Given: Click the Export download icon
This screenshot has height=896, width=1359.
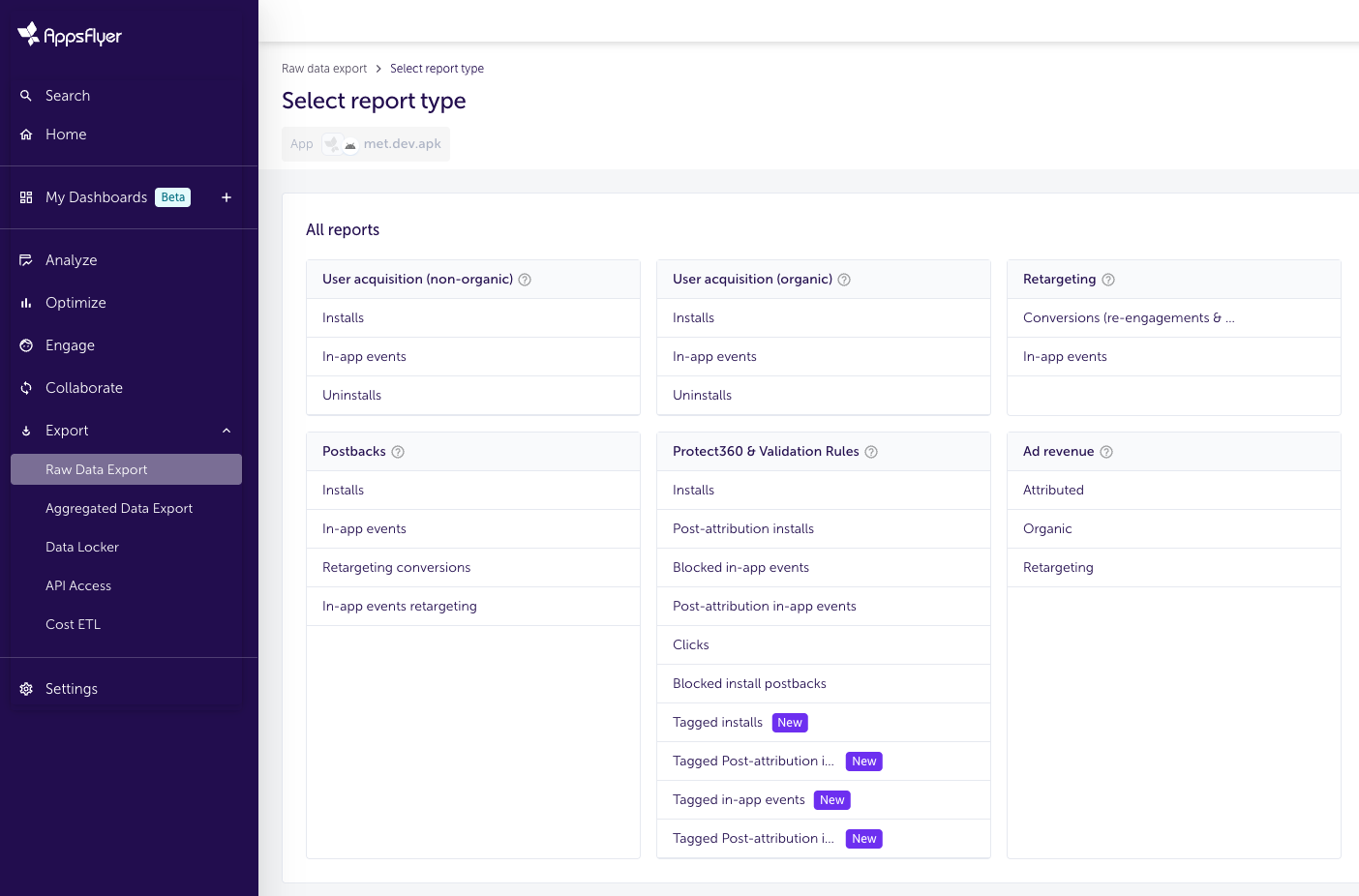Looking at the screenshot, I should [26, 430].
